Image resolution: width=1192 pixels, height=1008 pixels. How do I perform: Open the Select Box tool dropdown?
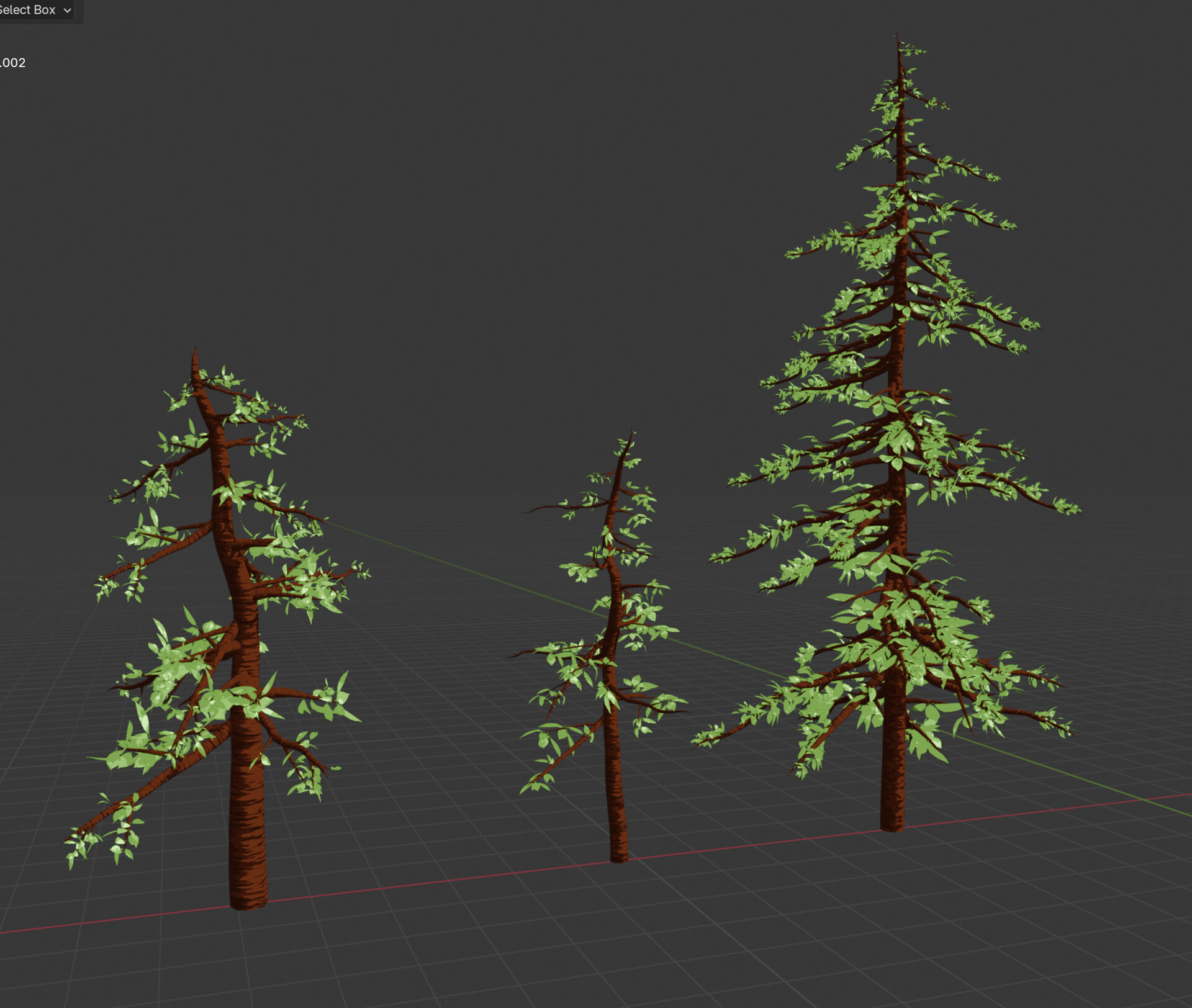tap(34, 10)
